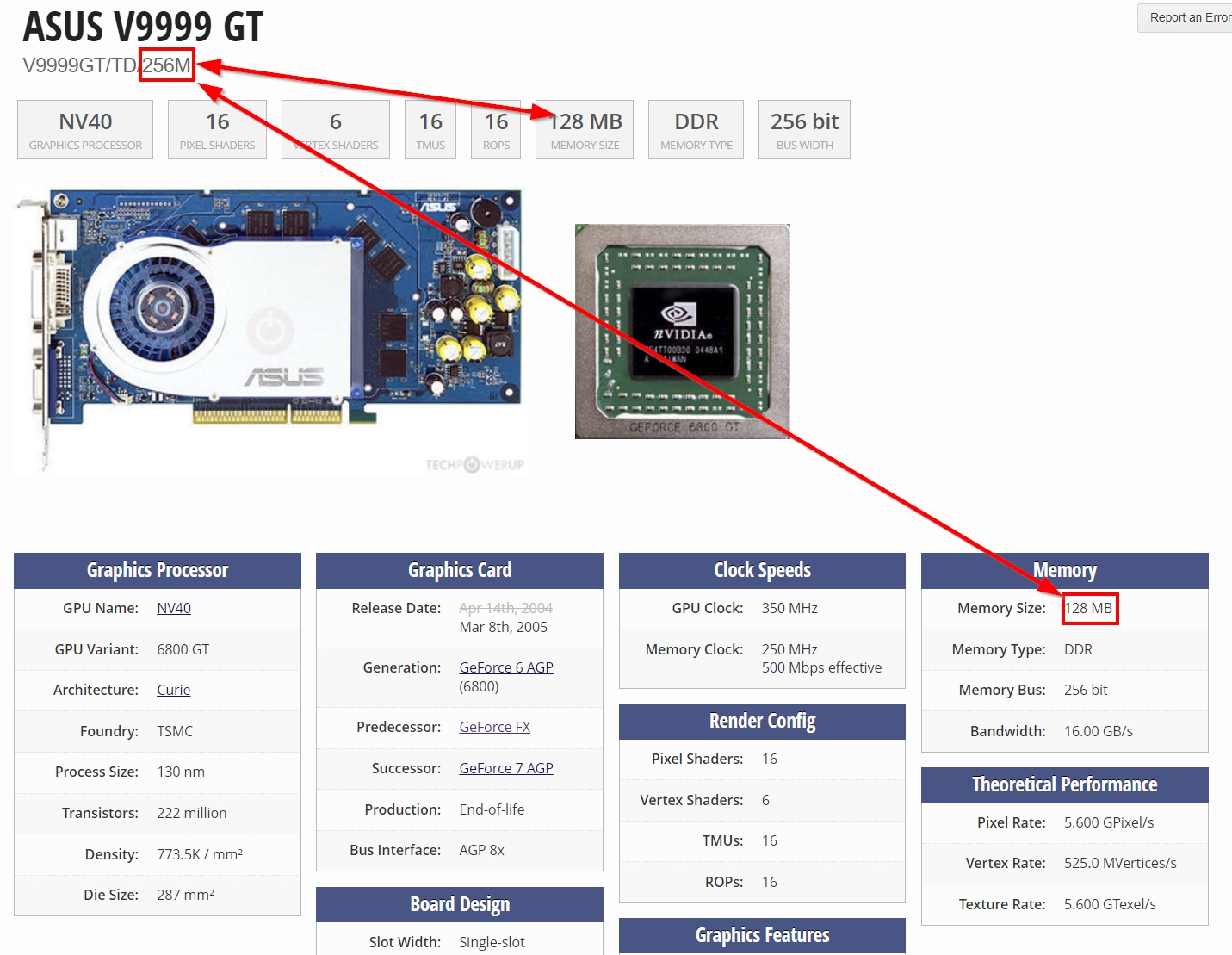Click the Report an Error button

click(1186, 17)
